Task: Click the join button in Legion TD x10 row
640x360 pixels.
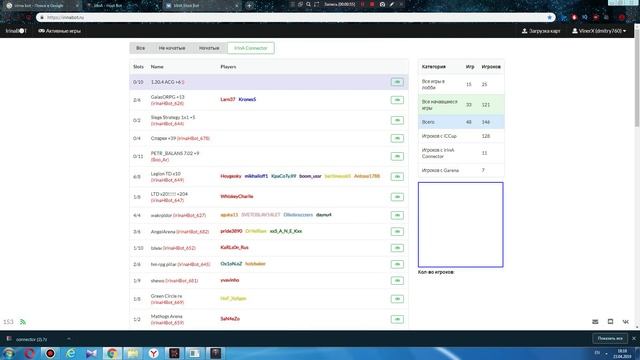Action: click(x=397, y=176)
